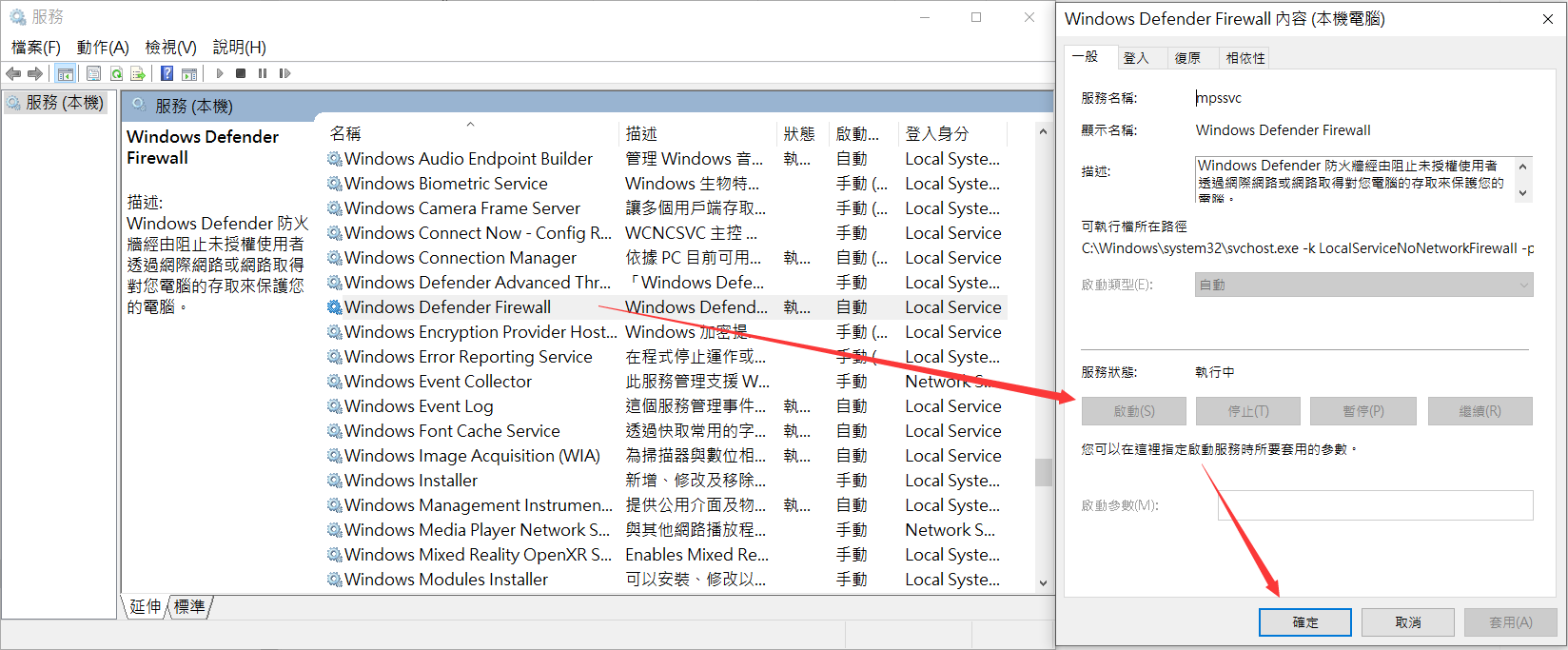The height and width of the screenshot is (650, 1568).
Task: Click the show/hide action pane icon
Action: (189, 73)
